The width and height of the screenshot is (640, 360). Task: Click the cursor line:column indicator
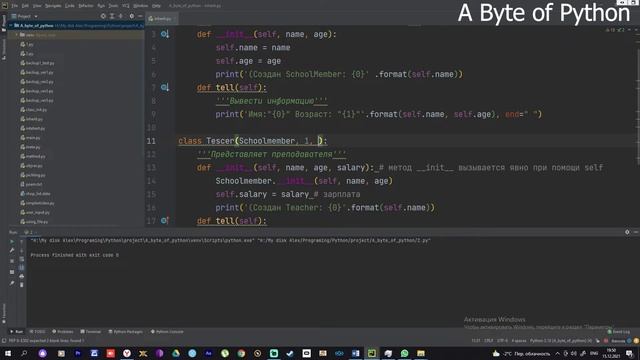[476, 340]
